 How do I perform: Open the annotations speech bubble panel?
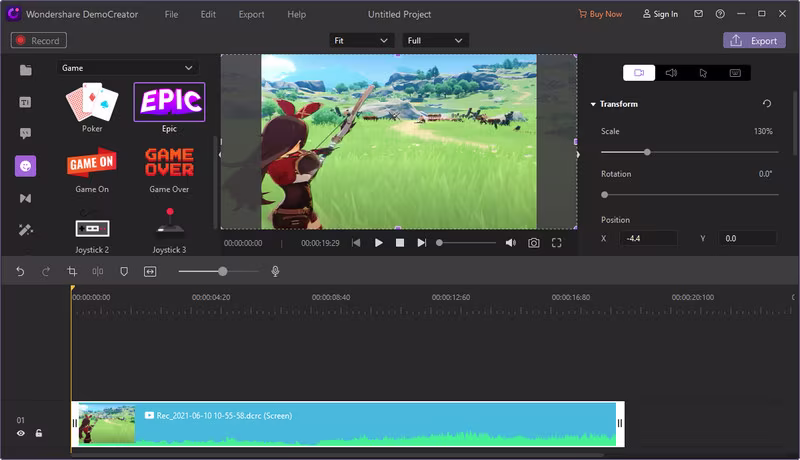[x=25, y=133]
